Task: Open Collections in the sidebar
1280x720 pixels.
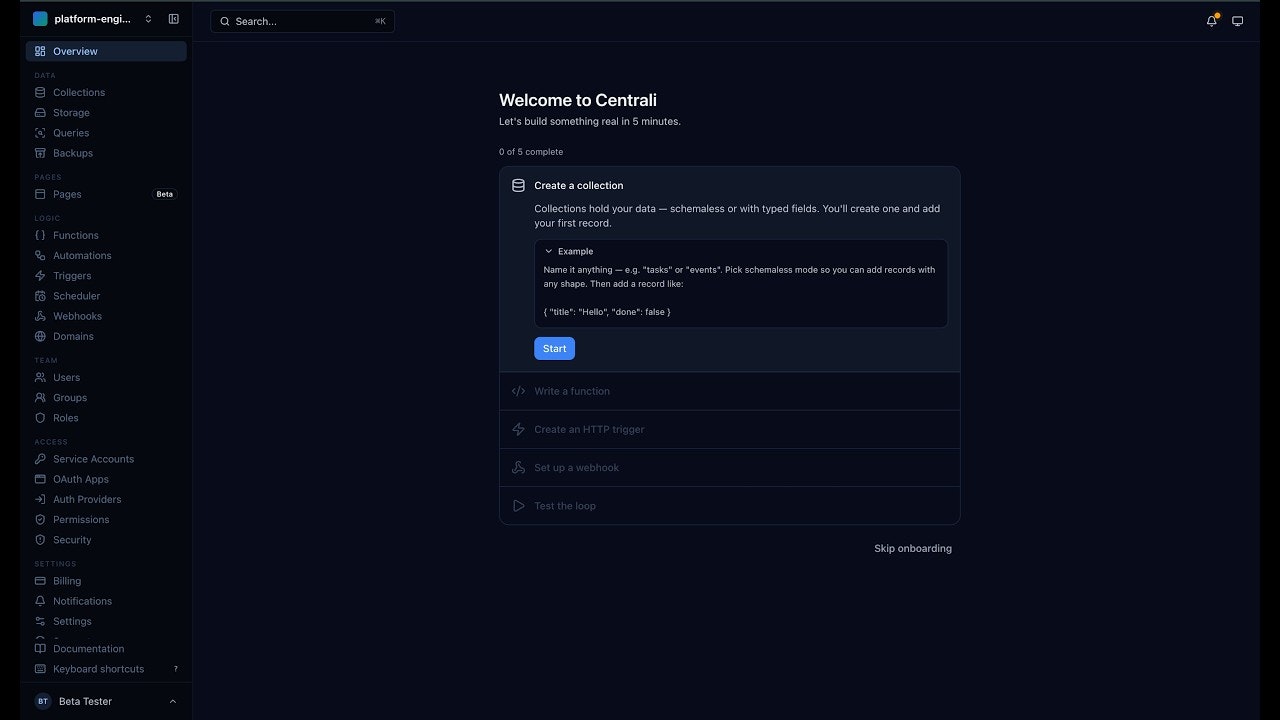Action: [x=106, y=92]
